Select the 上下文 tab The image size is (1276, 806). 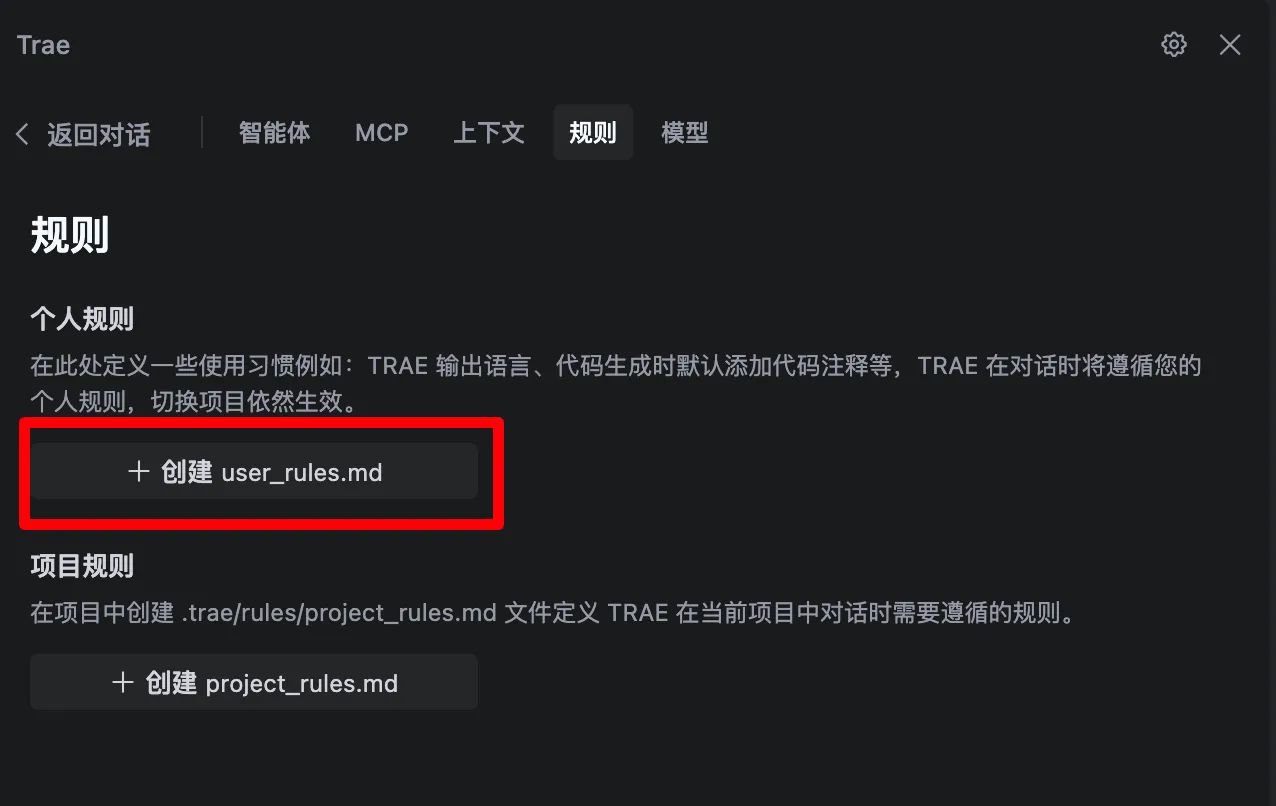(x=488, y=132)
